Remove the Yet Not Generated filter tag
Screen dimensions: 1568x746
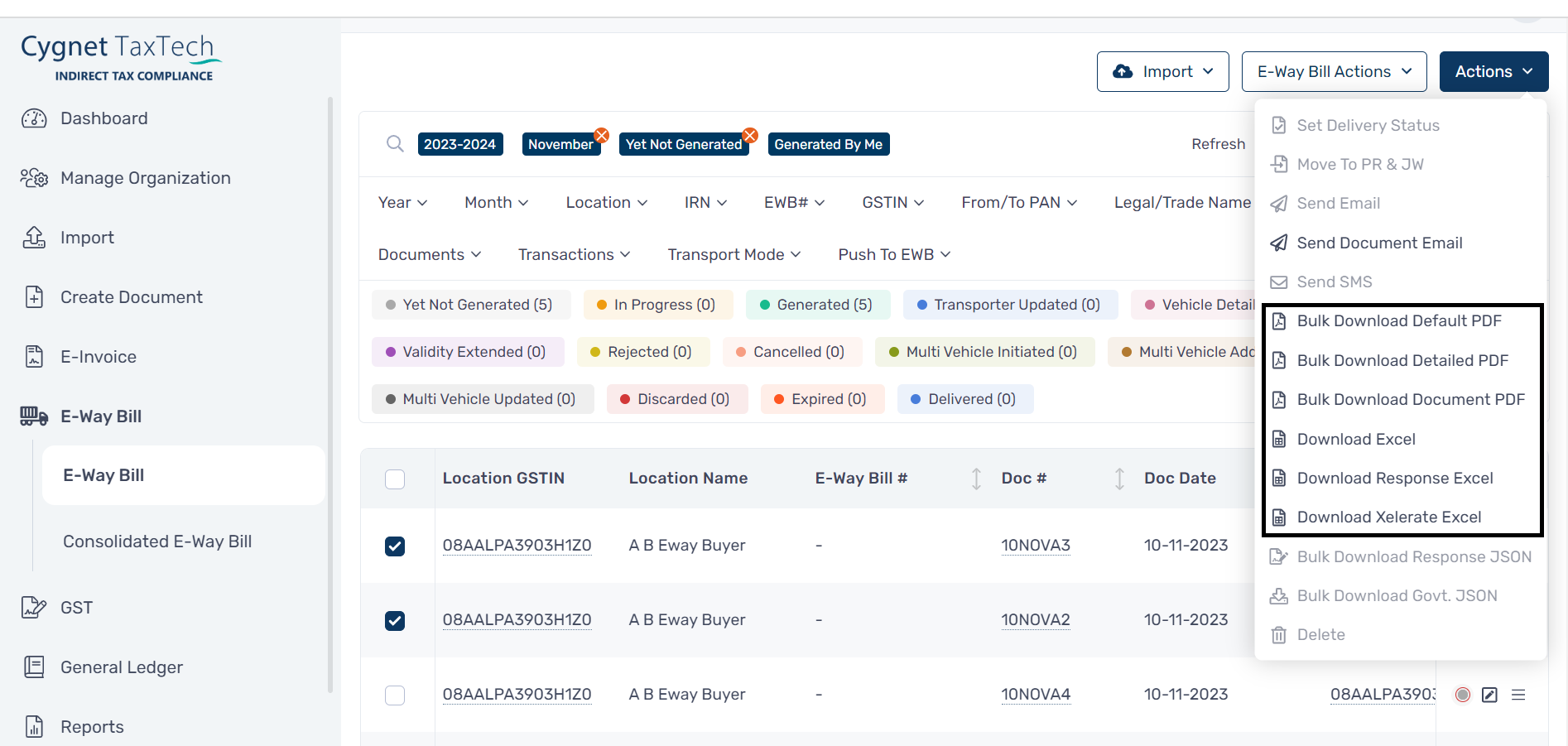coord(750,135)
